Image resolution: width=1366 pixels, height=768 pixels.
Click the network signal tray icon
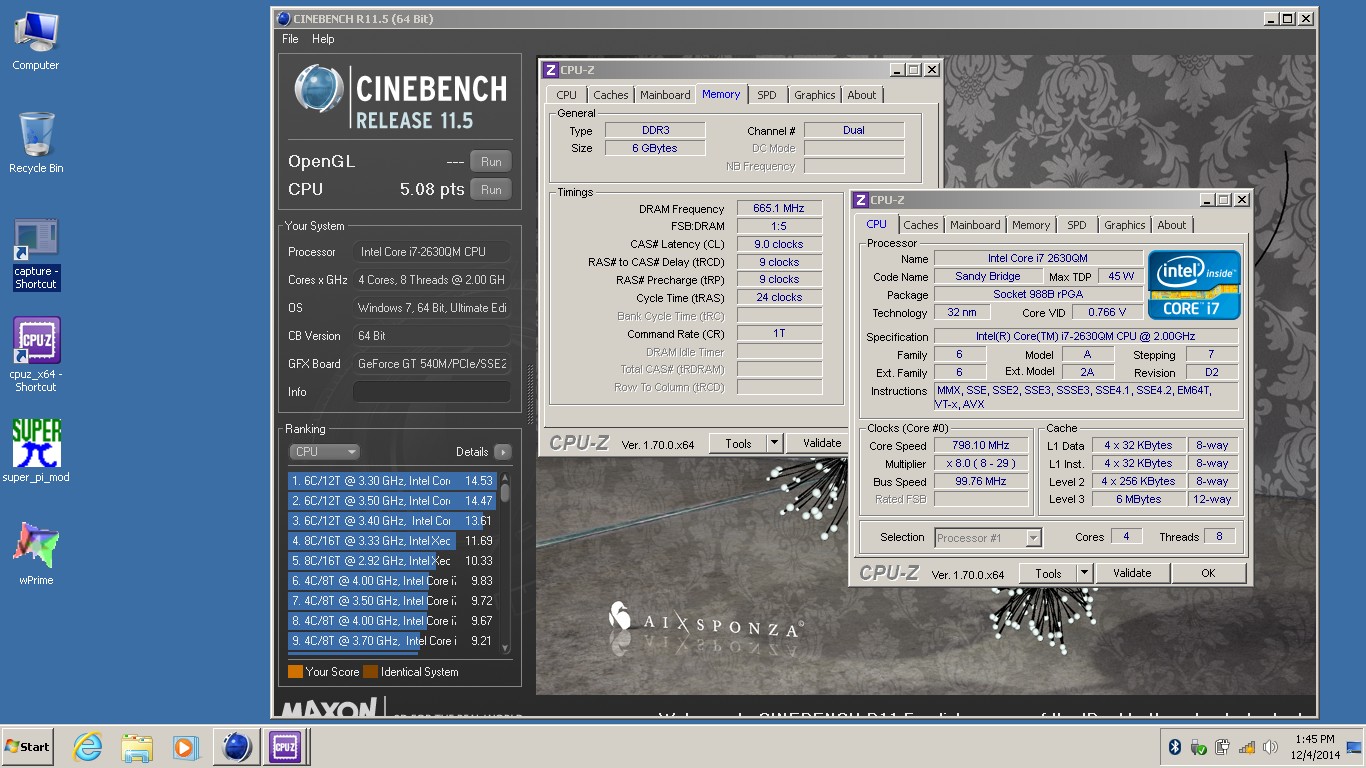1246,747
